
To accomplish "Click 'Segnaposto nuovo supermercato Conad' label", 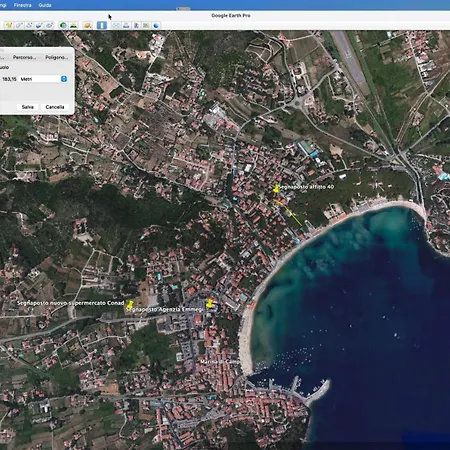I will [x=70, y=303].
